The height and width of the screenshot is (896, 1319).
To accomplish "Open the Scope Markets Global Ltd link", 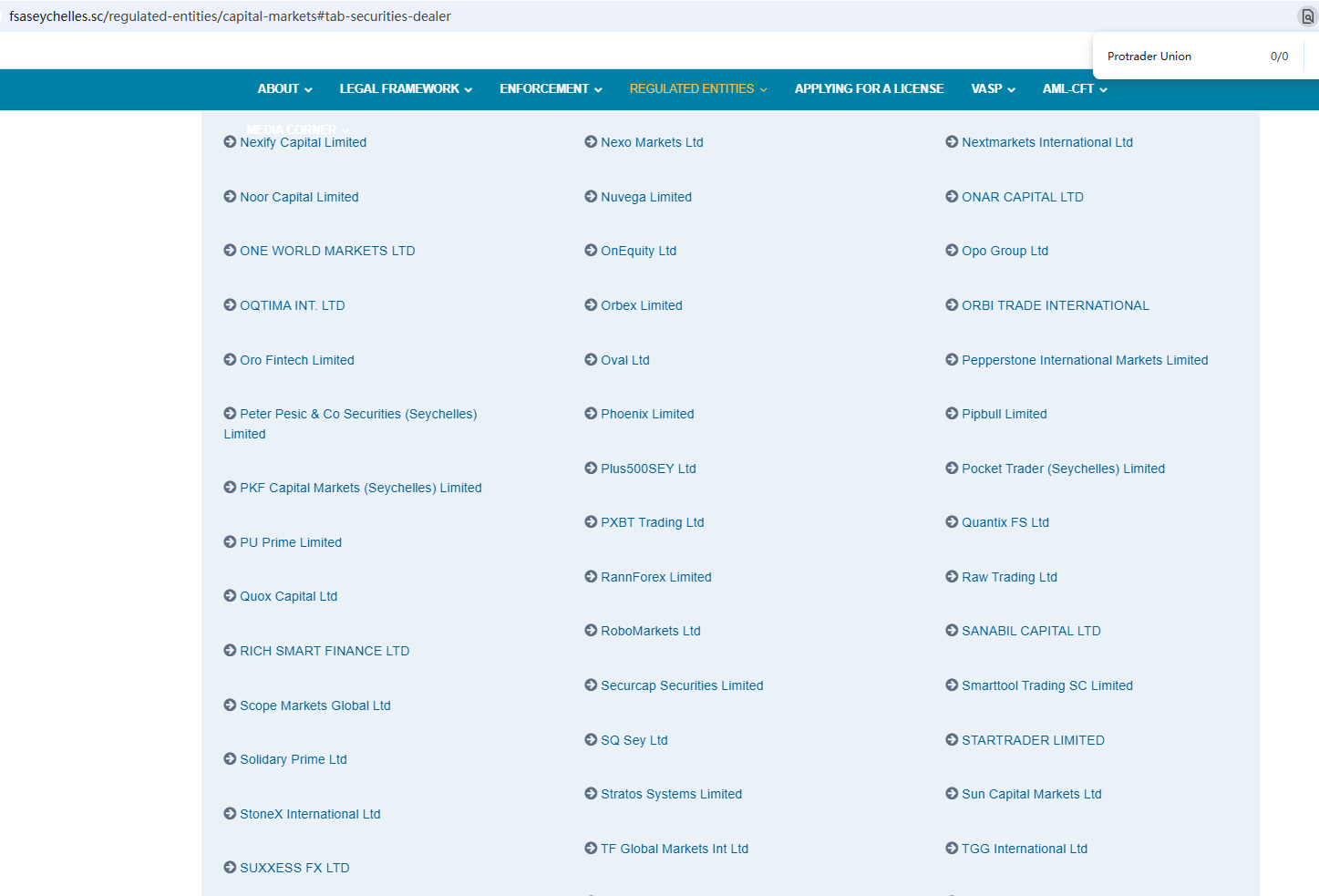I will [x=315, y=705].
